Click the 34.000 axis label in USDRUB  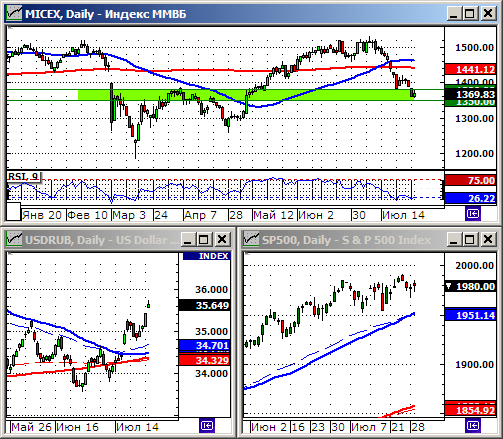(211, 373)
